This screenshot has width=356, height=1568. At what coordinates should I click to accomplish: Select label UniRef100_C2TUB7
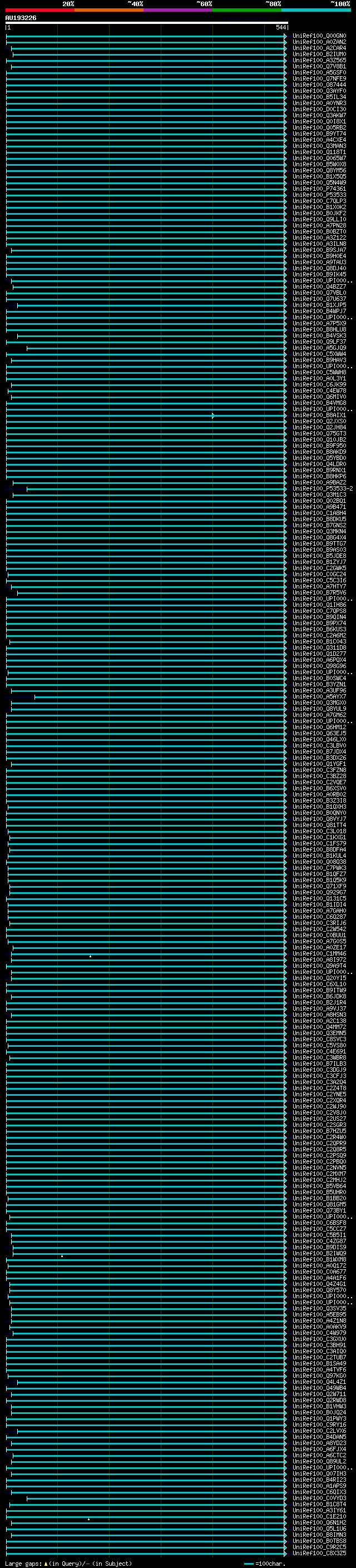coord(319,1357)
